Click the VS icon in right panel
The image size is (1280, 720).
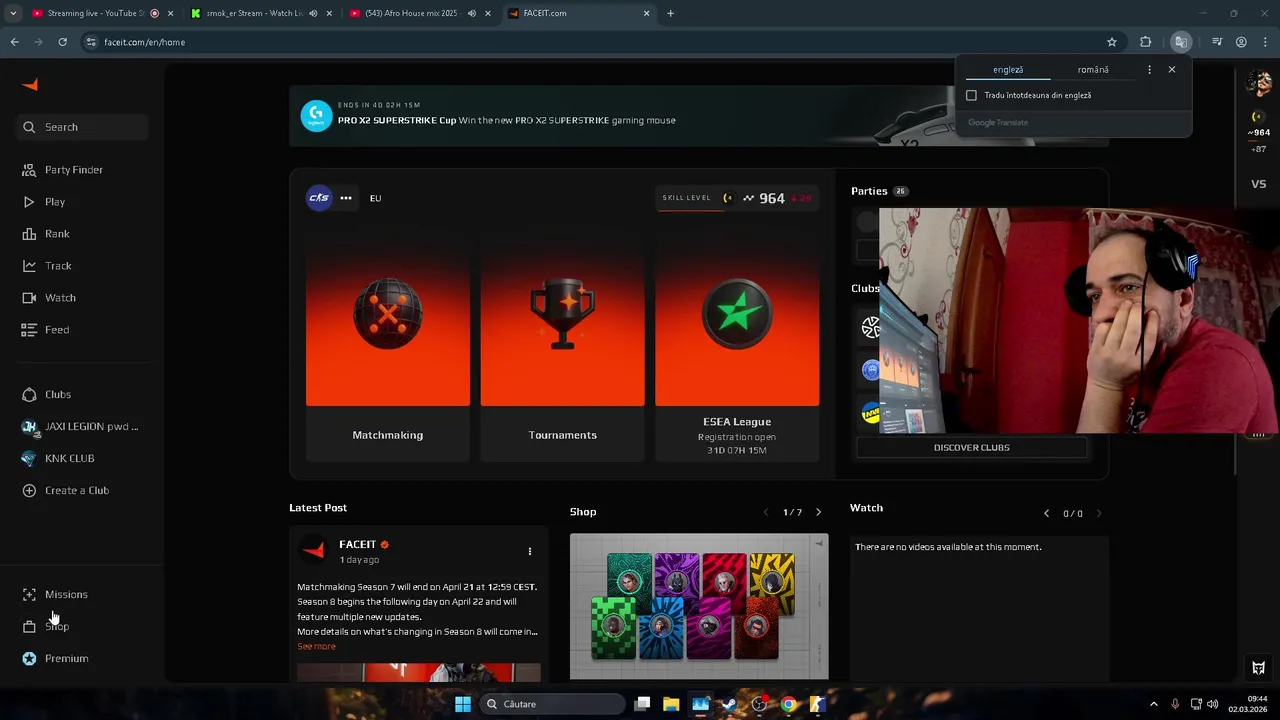pos(1259,184)
